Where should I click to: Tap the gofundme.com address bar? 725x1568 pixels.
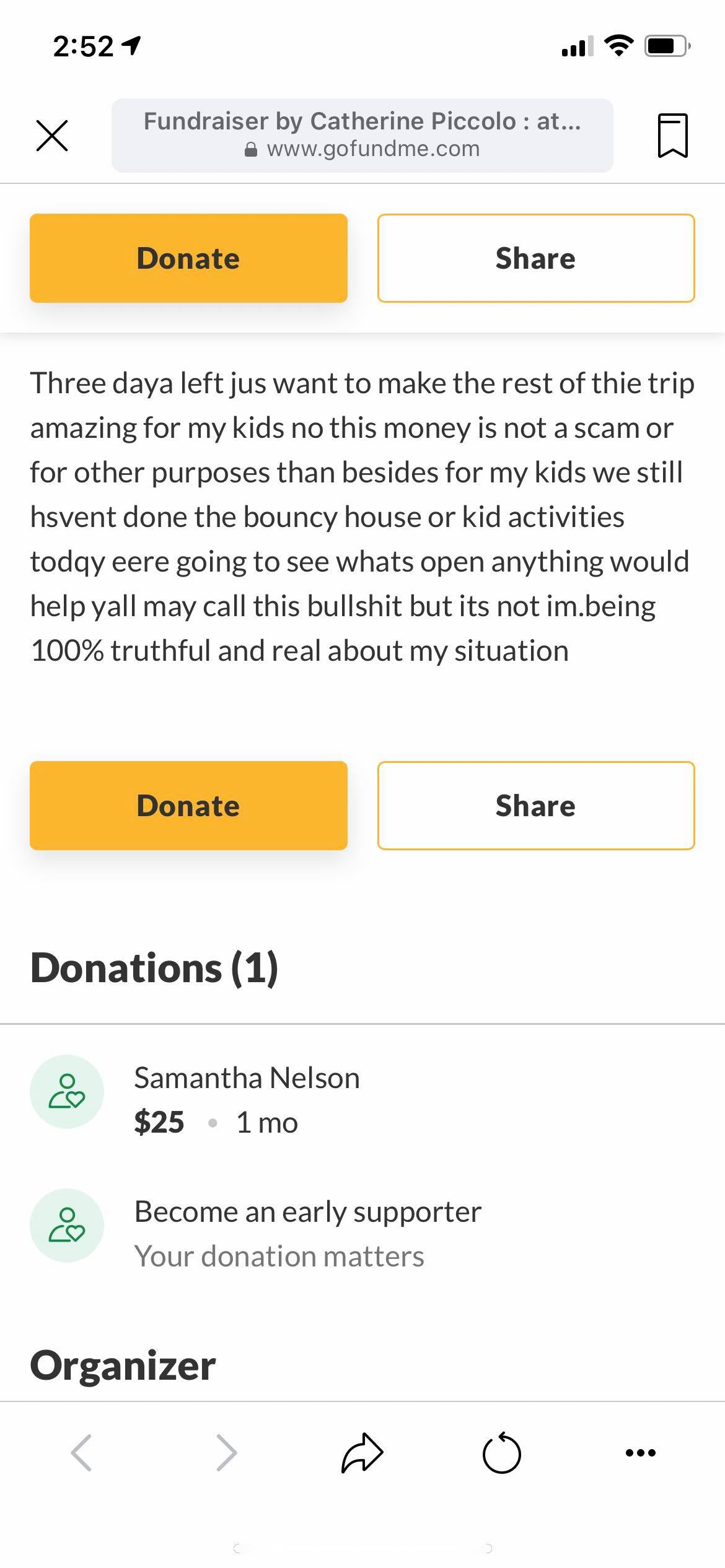coord(362,136)
